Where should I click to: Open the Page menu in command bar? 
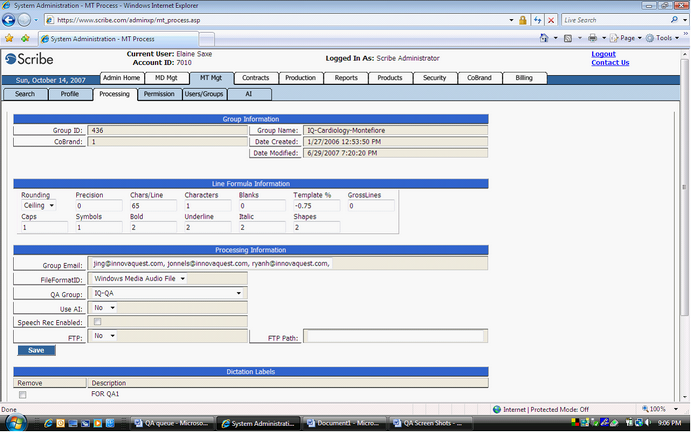point(626,38)
